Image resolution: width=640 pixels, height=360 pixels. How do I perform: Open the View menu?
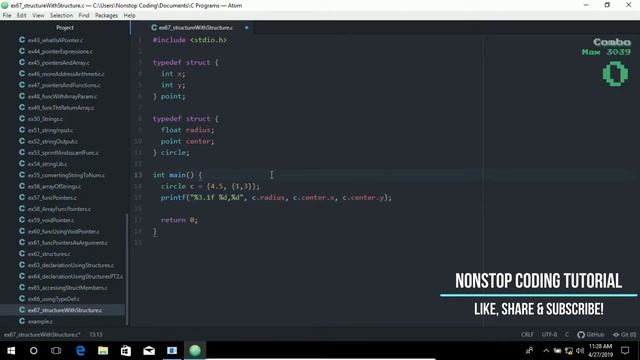click(38, 16)
